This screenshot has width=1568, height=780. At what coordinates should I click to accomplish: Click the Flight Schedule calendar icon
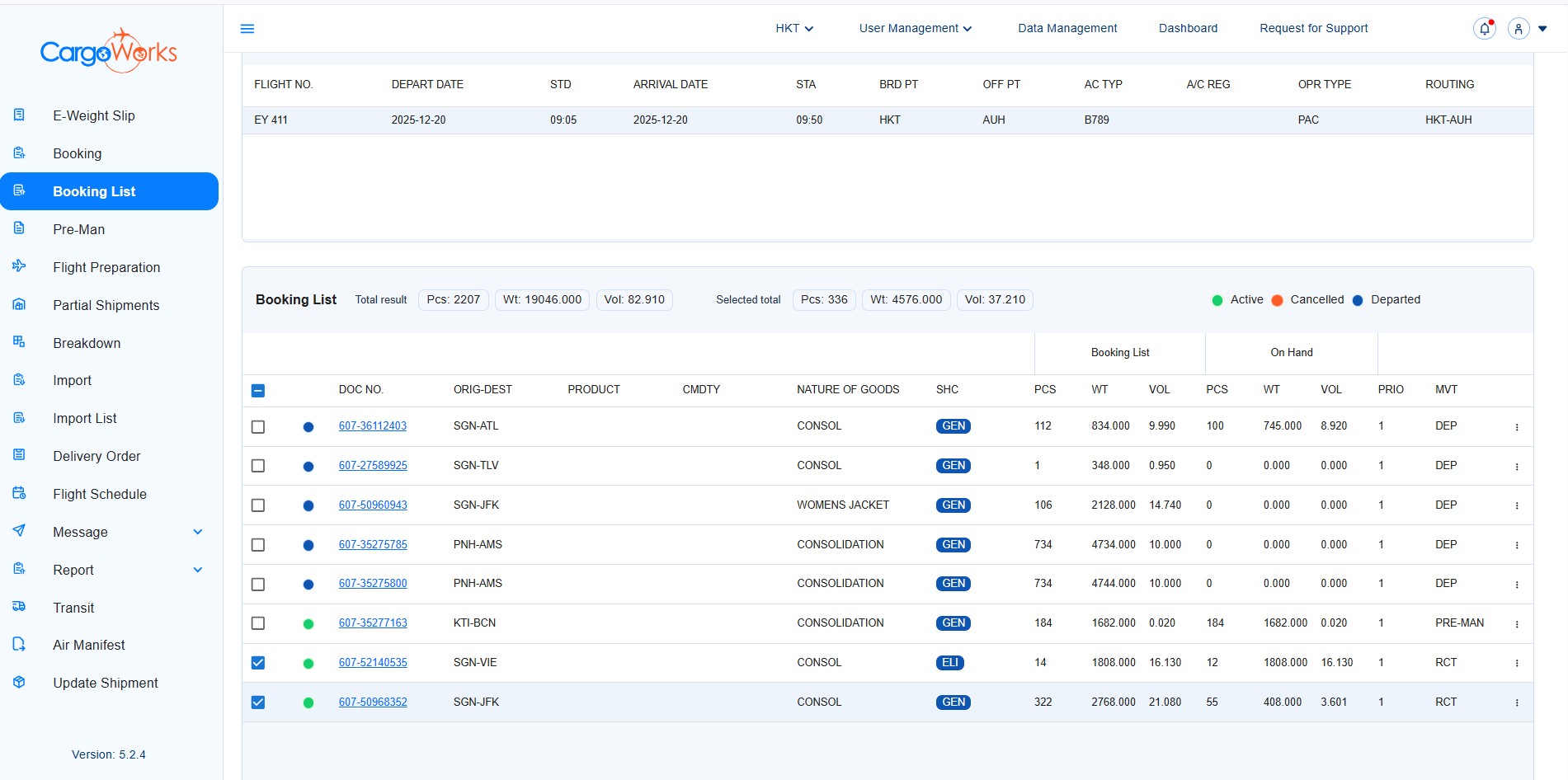(19, 493)
